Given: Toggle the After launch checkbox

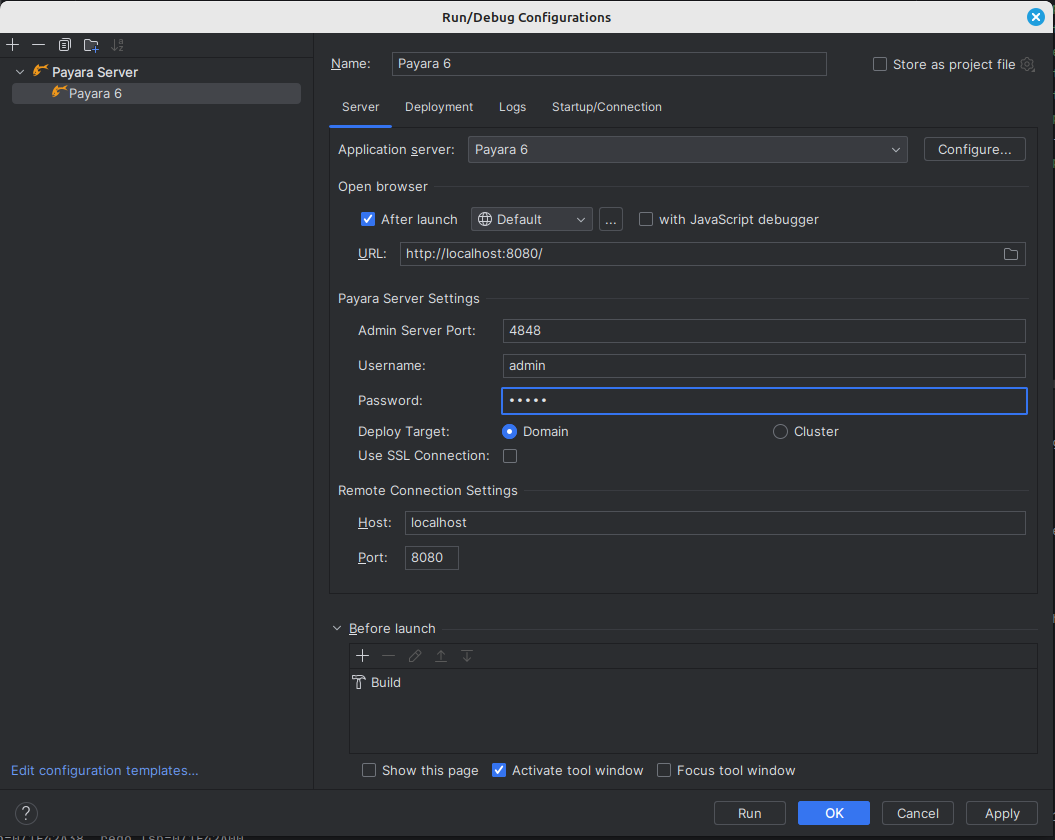Looking at the screenshot, I should pyautogui.click(x=368, y=219).
